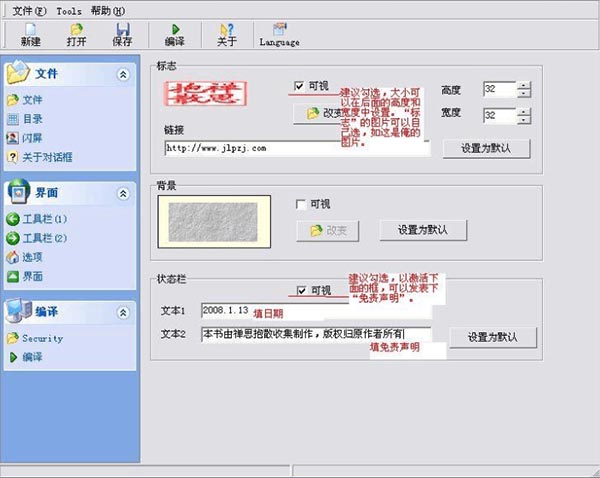Image resolution: width=600 pixels, height=478 pixels.
Task: Click the gray background texture preview
Action: pyautogui.click(x=214, y=222)
